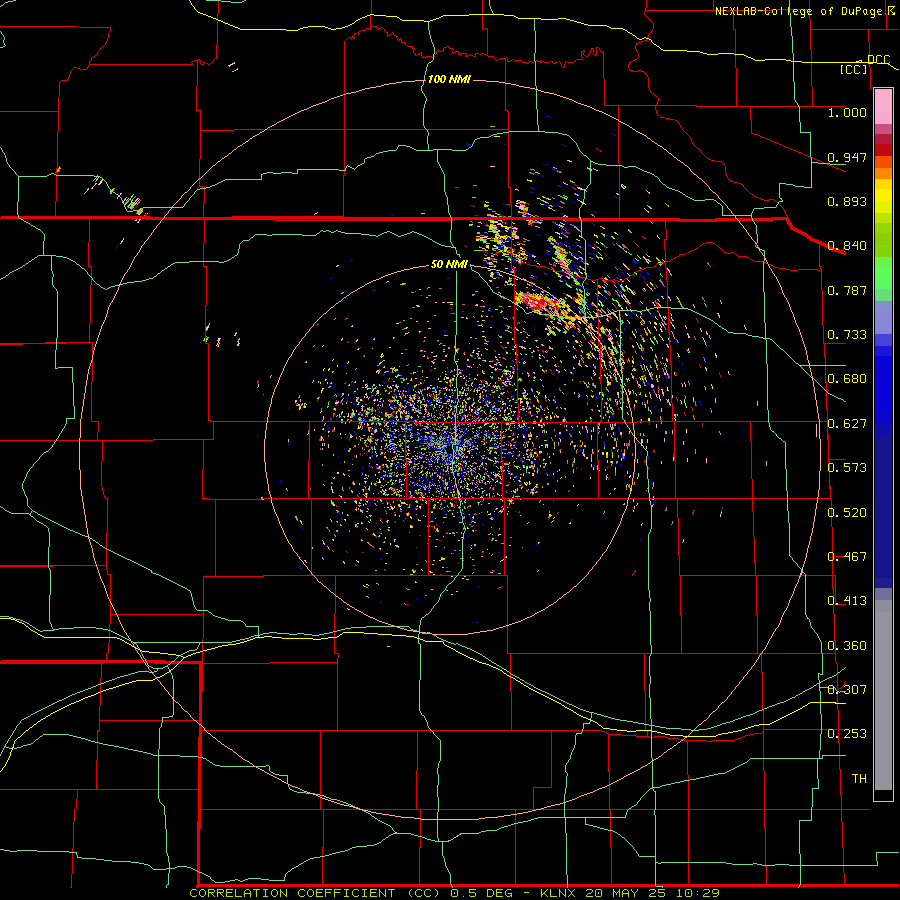This screenshot has width=900, height=900.
Task: Click the 0.253 legend value
Action: (847, 734)
